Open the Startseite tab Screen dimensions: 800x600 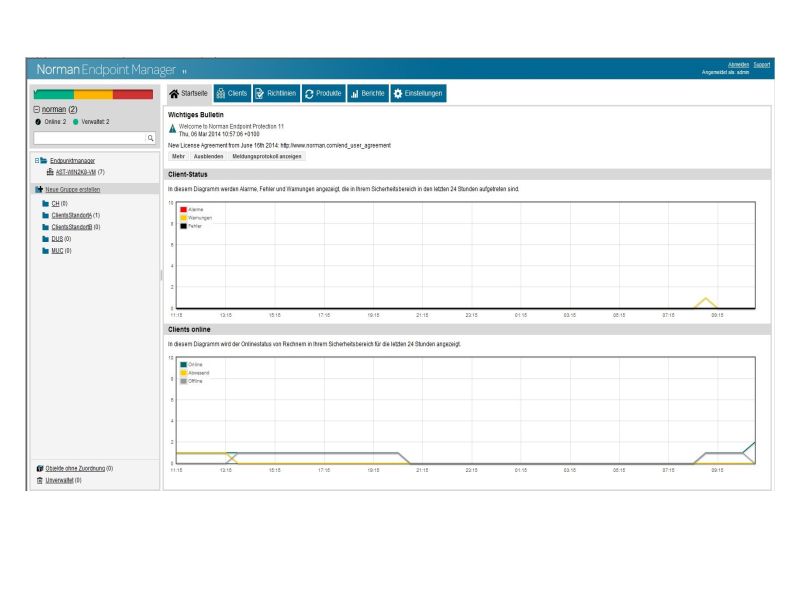(188, 93)
